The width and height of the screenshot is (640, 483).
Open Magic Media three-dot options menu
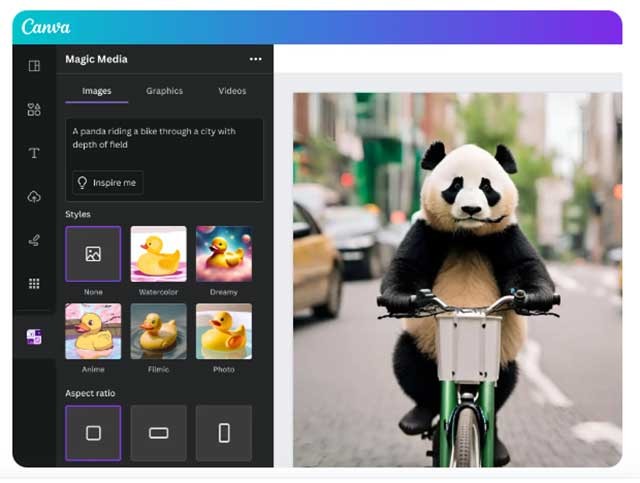(x=255, y=60)
